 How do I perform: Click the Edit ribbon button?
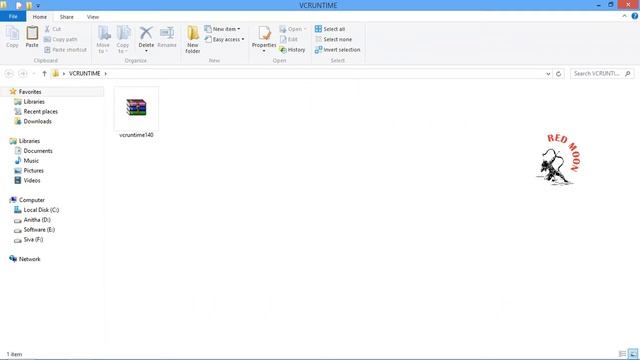[289, 39]
